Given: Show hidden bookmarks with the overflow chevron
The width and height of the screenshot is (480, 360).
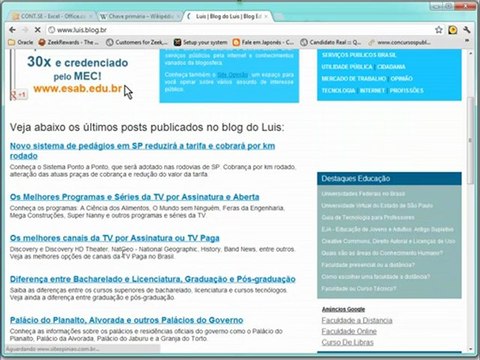Looking at the screenshot, I should tap(467, 41).
